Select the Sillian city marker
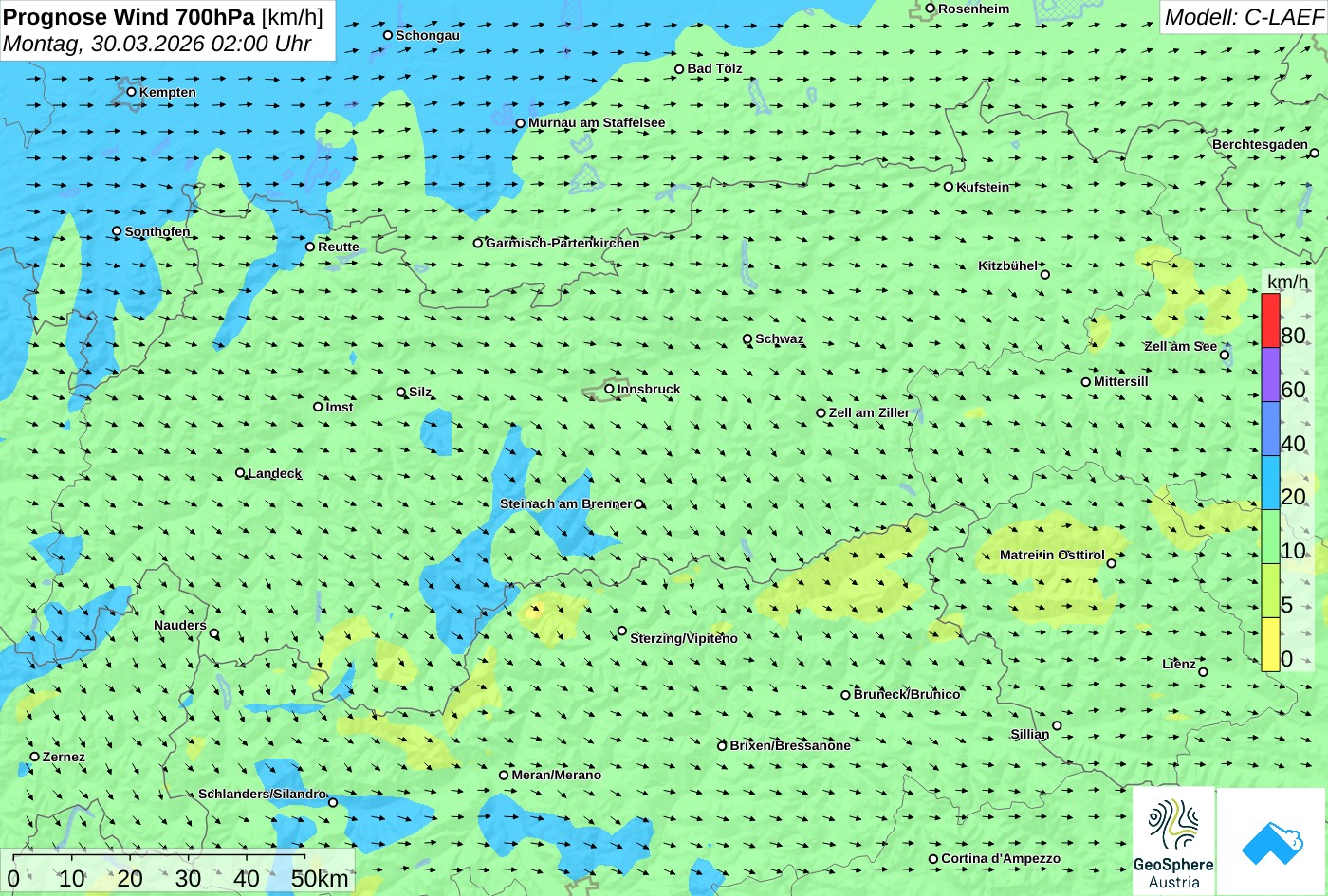This screenshot has height=896, width=1328. point(1057,726)
